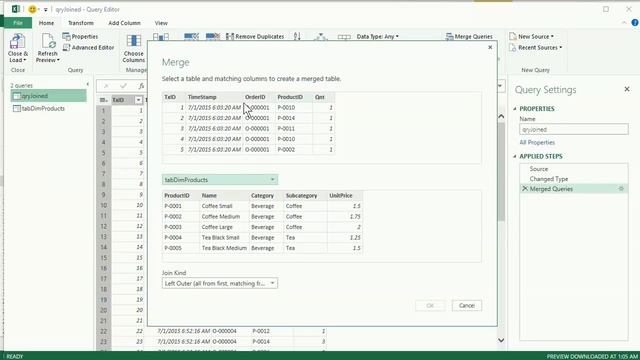The height and width of the screenshot is (360, 640).
Task: Open Data Type: Any dropdown
Action: 378,36
